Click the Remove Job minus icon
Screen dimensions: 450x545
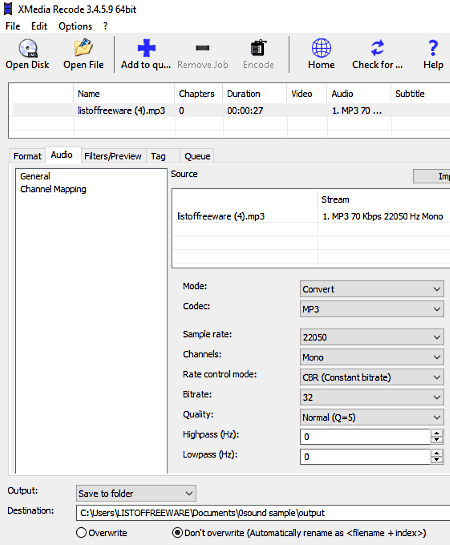click(x=203, y=48)
